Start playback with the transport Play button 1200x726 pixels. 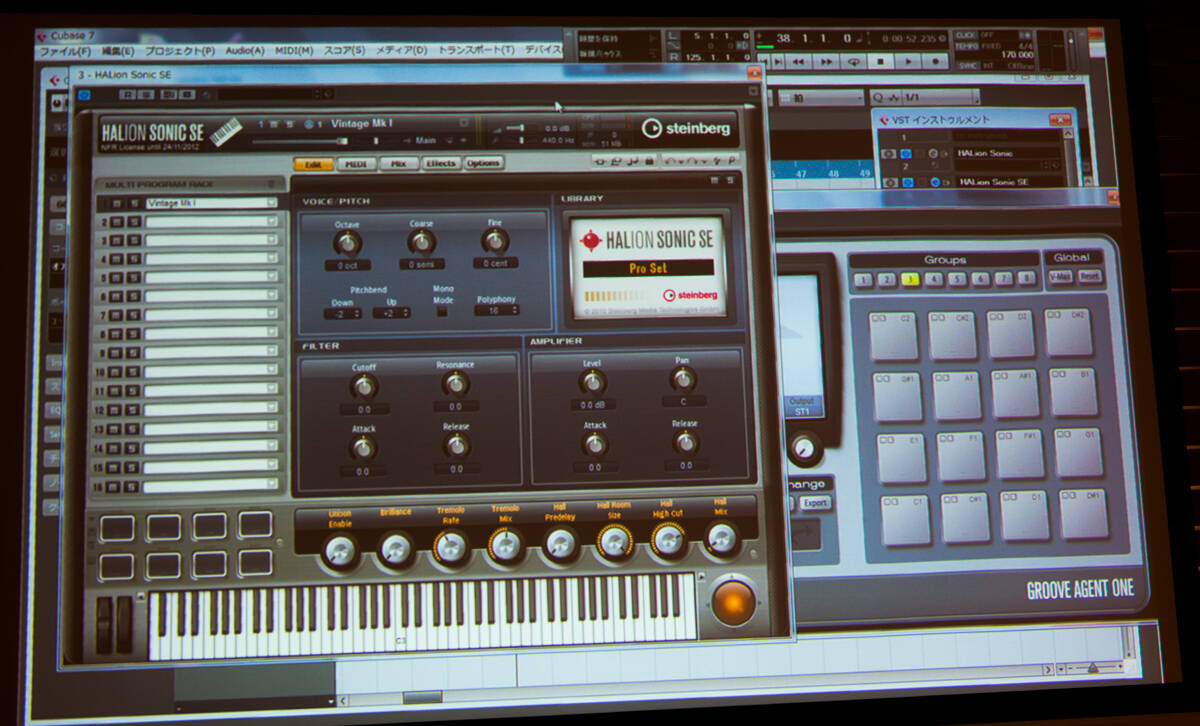pyautogui.click(x=908, y=61)
